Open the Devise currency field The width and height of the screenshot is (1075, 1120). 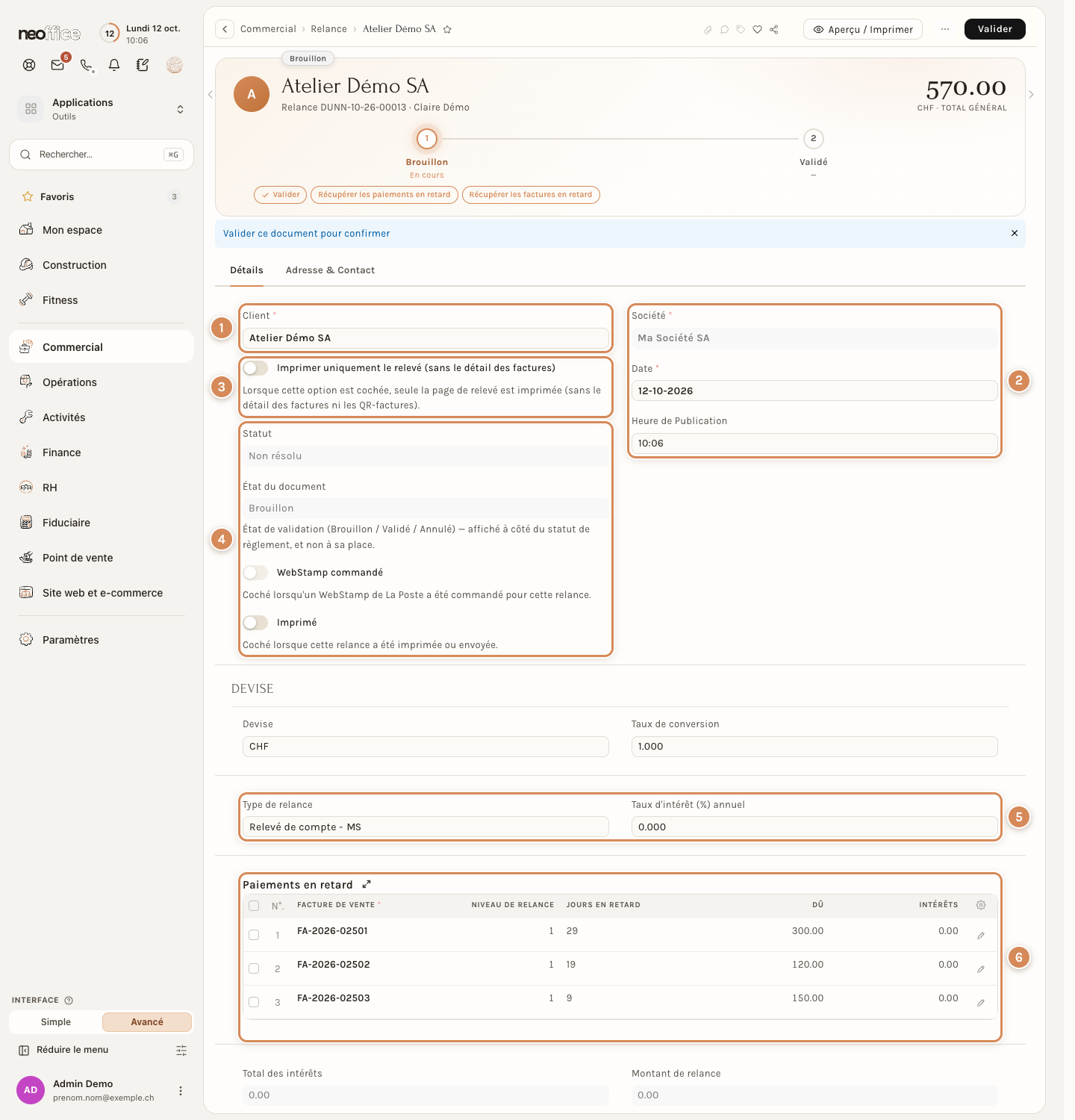pos(426,747)
